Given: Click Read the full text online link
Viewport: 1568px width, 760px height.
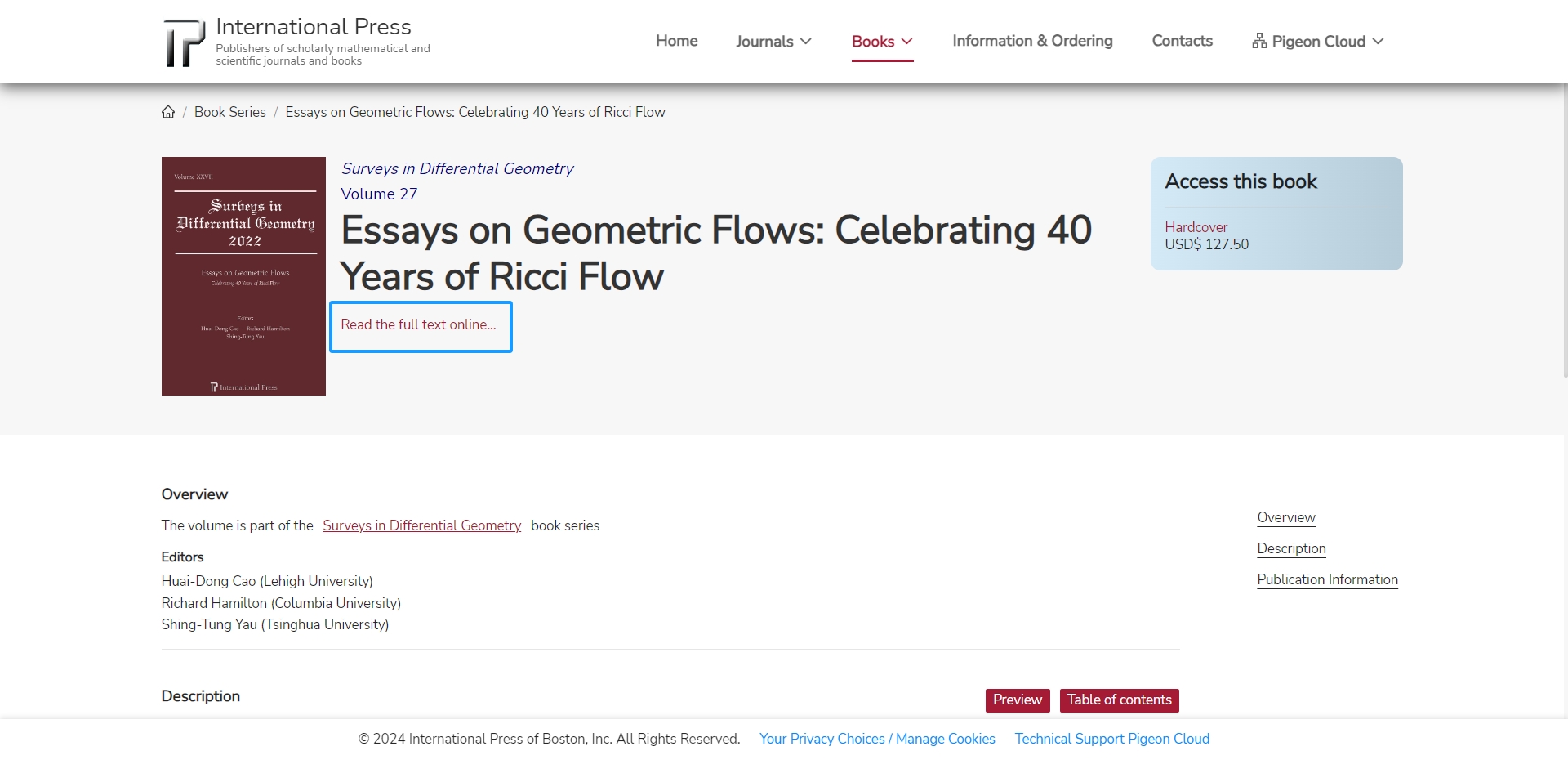Looking at the screenshot, I should [x=419, y=325].
